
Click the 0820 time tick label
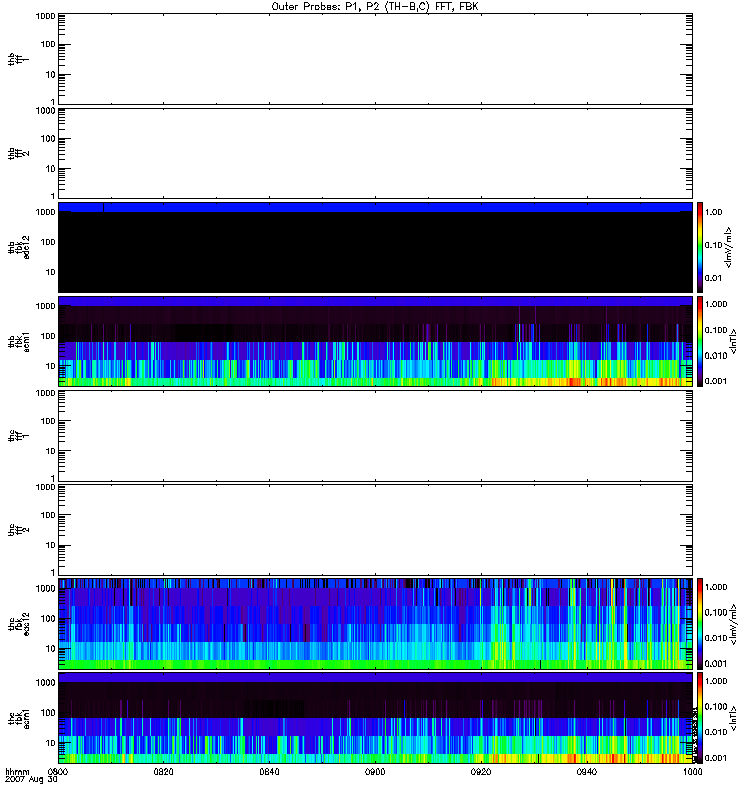click(164, 772)
